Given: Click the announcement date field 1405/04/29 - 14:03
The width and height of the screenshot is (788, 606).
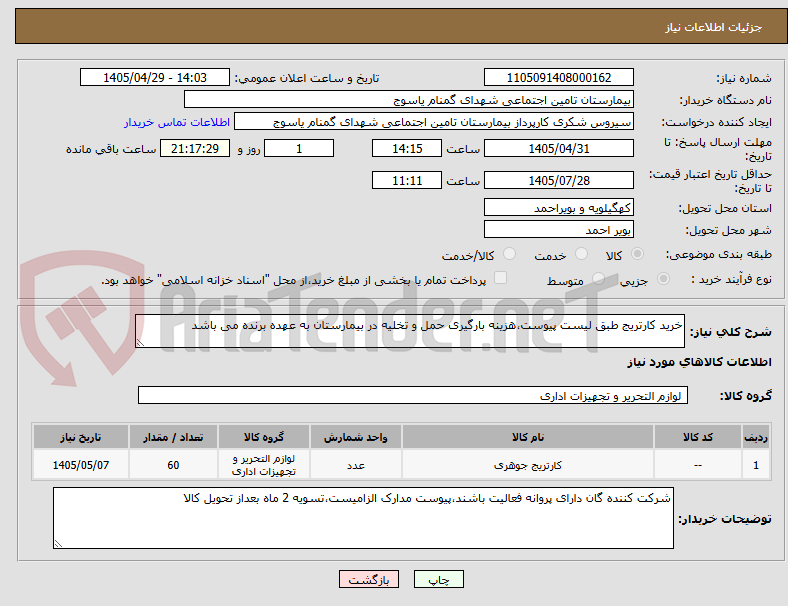Looking at the screenshot, I should tap(155, 77).
